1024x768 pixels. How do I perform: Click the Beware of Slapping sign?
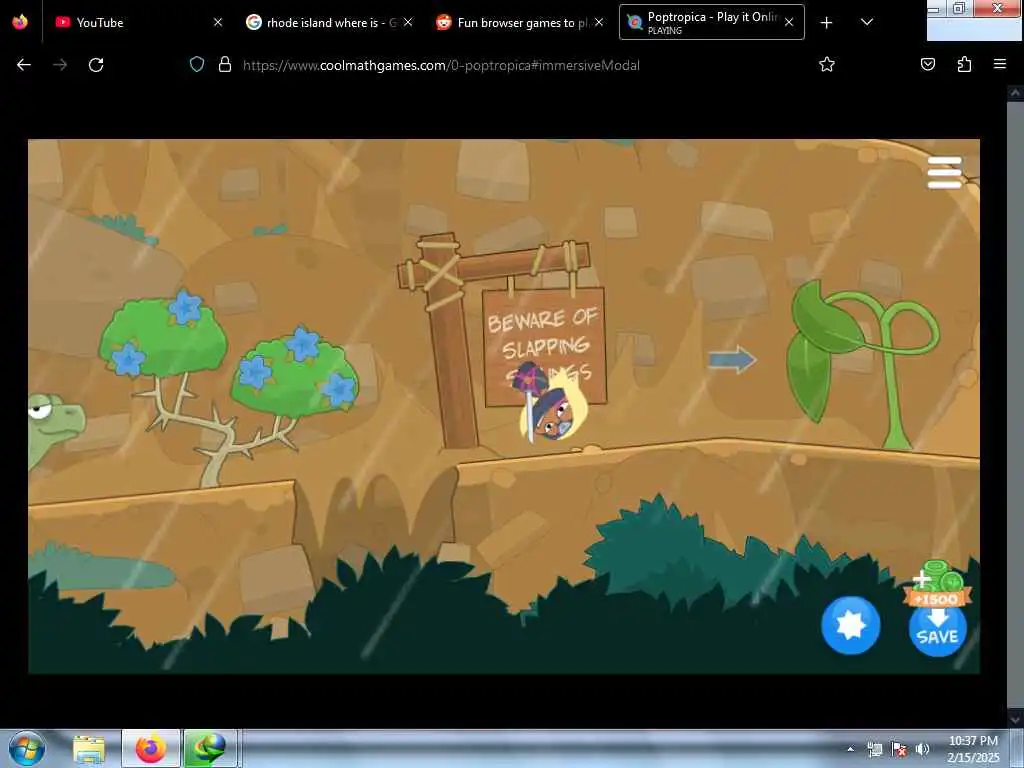(x=544, y=346)
